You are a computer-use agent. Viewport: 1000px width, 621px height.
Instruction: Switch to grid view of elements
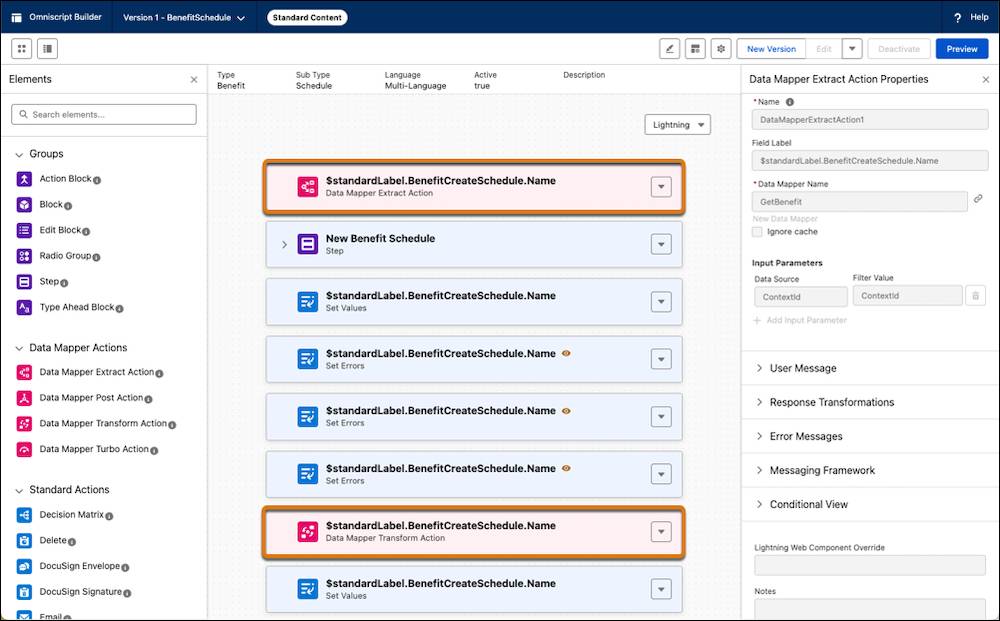(22, 48)
